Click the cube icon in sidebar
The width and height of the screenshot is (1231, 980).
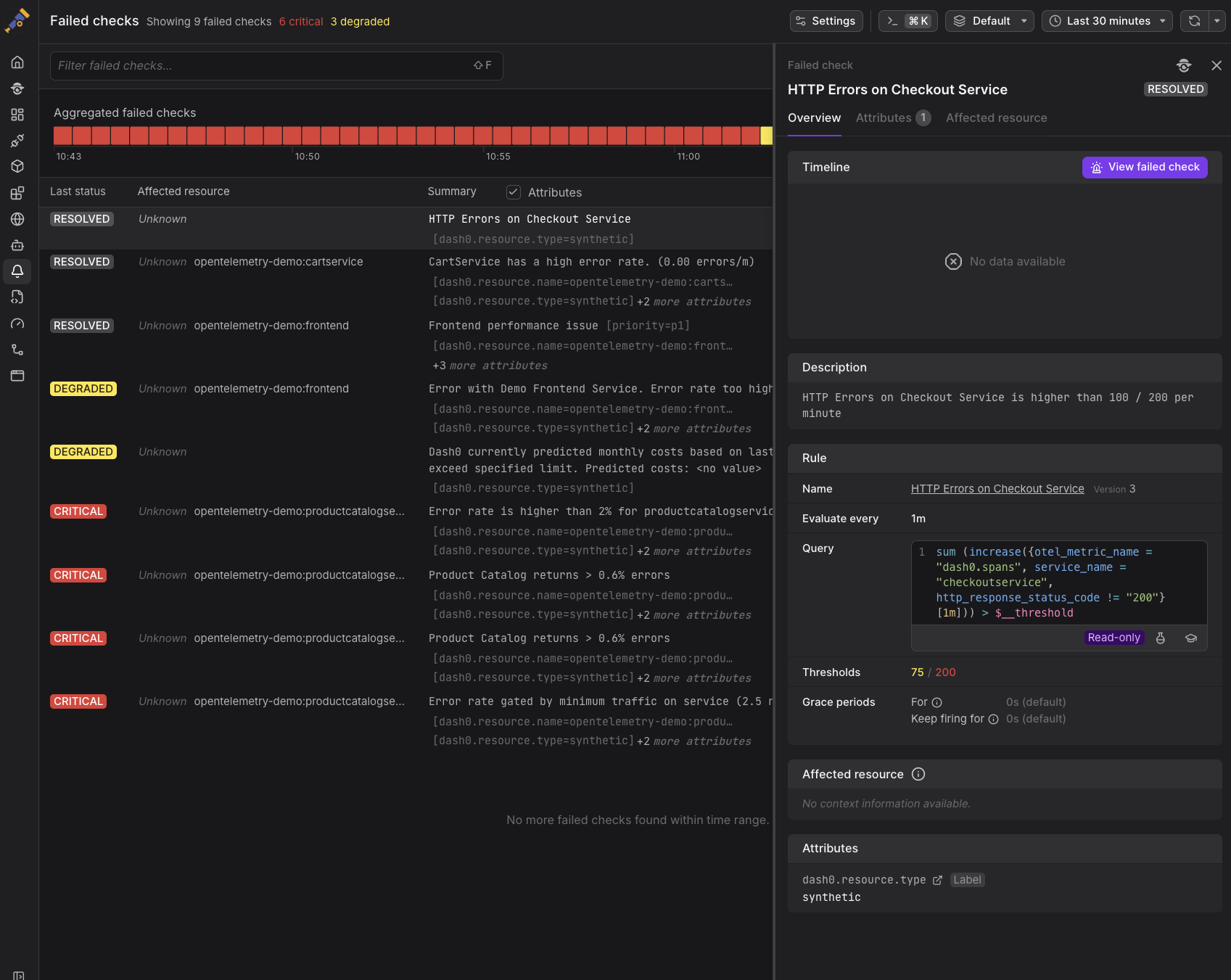17,167
